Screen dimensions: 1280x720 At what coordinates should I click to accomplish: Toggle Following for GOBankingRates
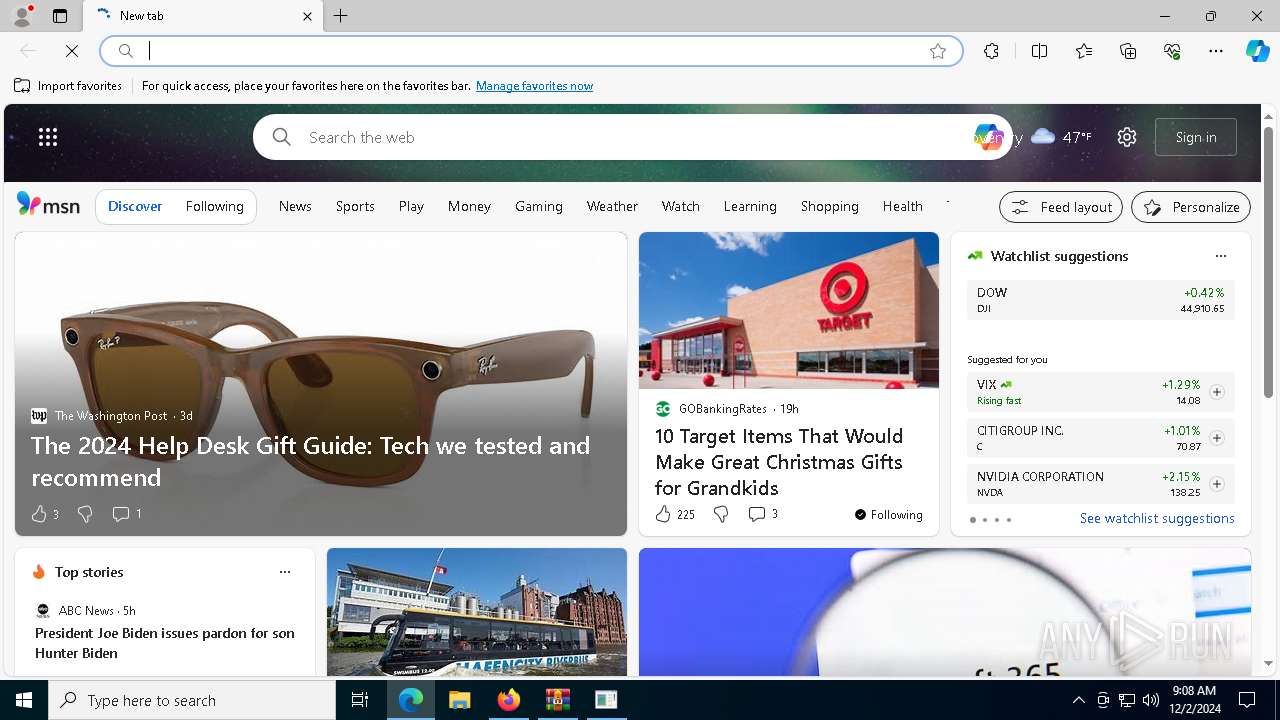click(889, 515)
